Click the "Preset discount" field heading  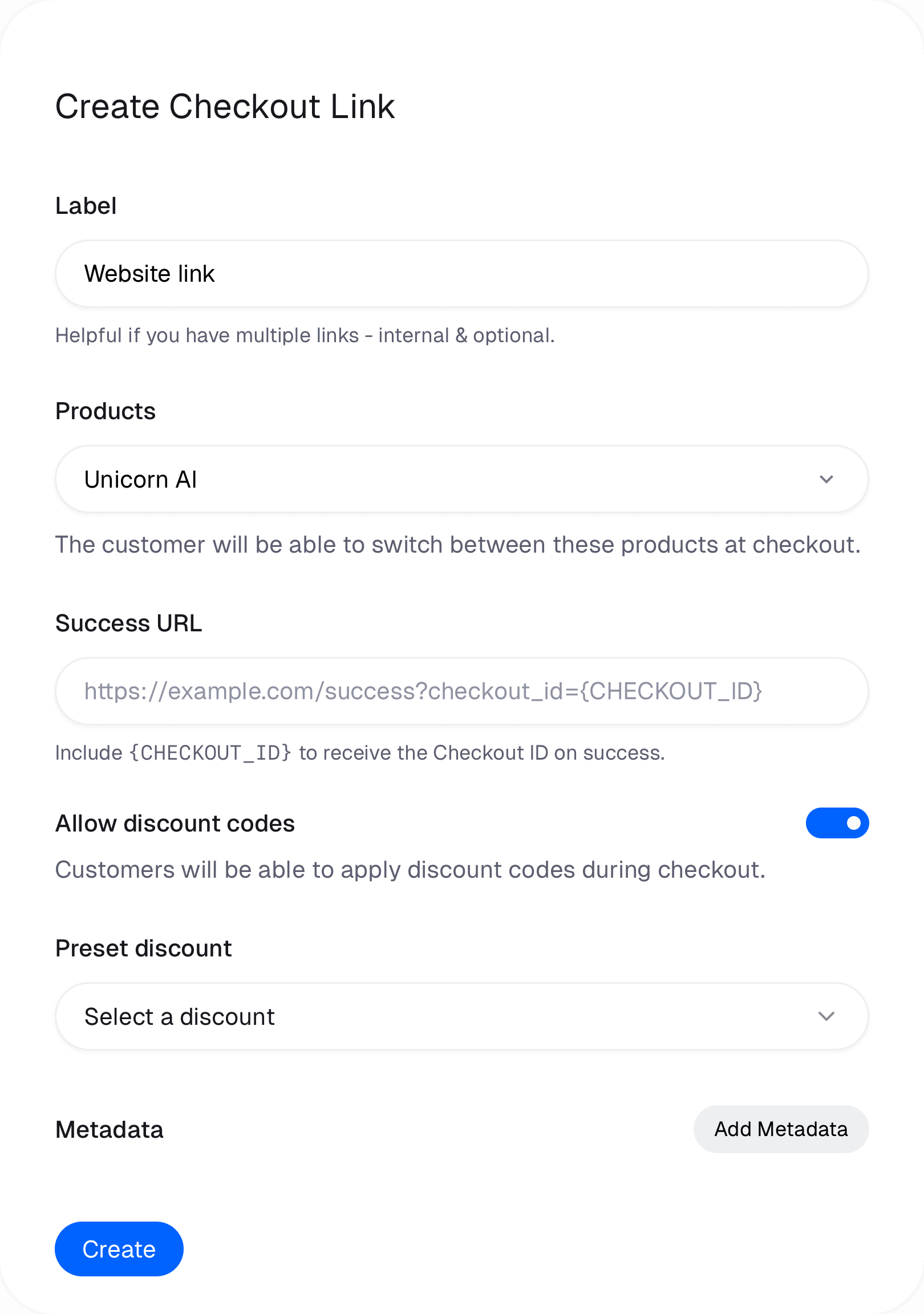click(144, 948)
